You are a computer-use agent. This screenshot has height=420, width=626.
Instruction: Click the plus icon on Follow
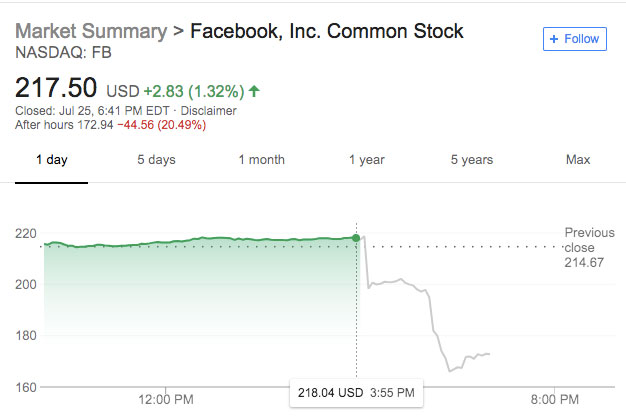(x=555, y=39)
